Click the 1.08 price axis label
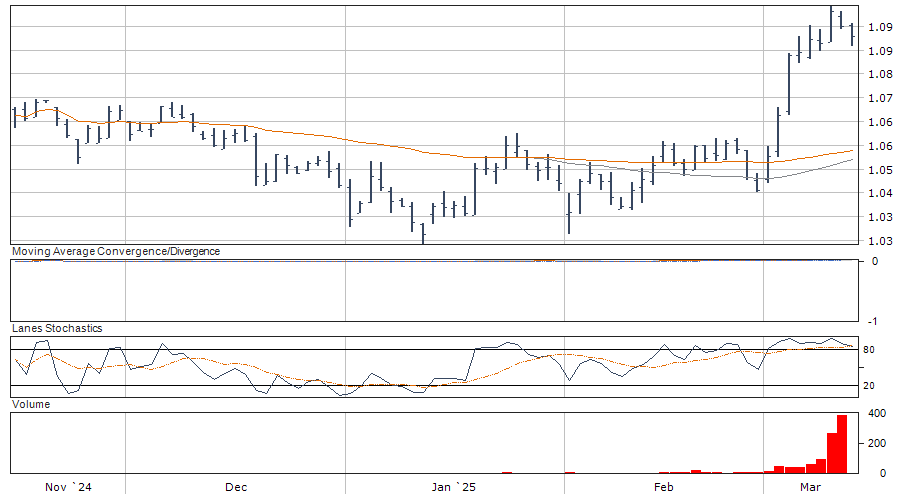900x500 pixels. point(880,74)
